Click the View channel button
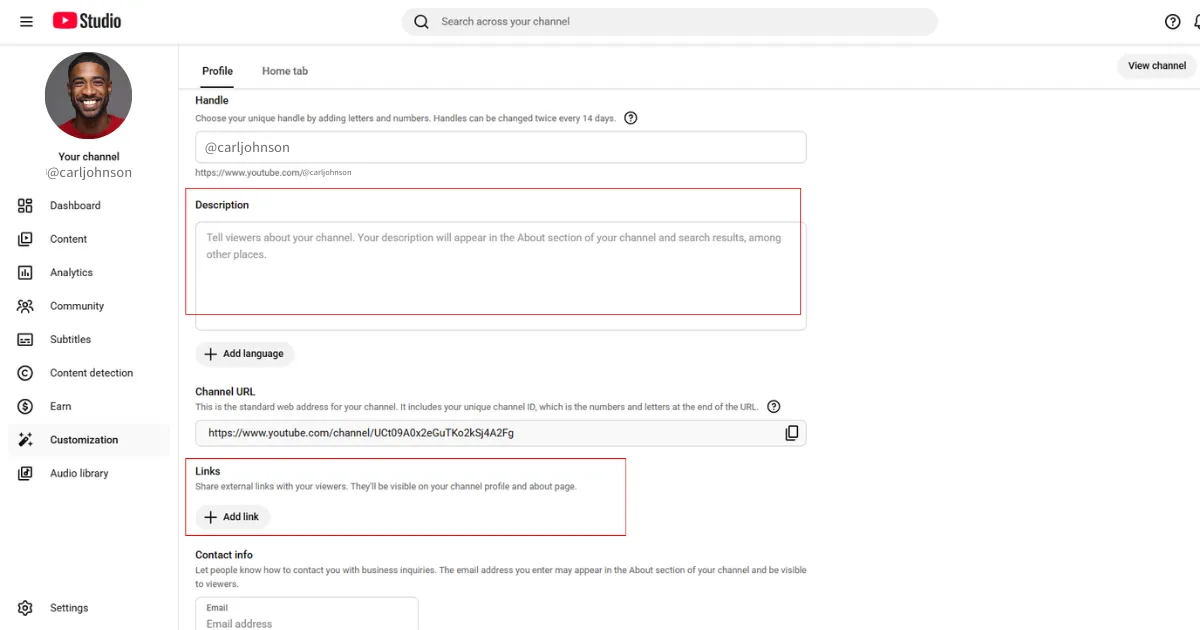 pyautogui.click(x=1156, y=66)
